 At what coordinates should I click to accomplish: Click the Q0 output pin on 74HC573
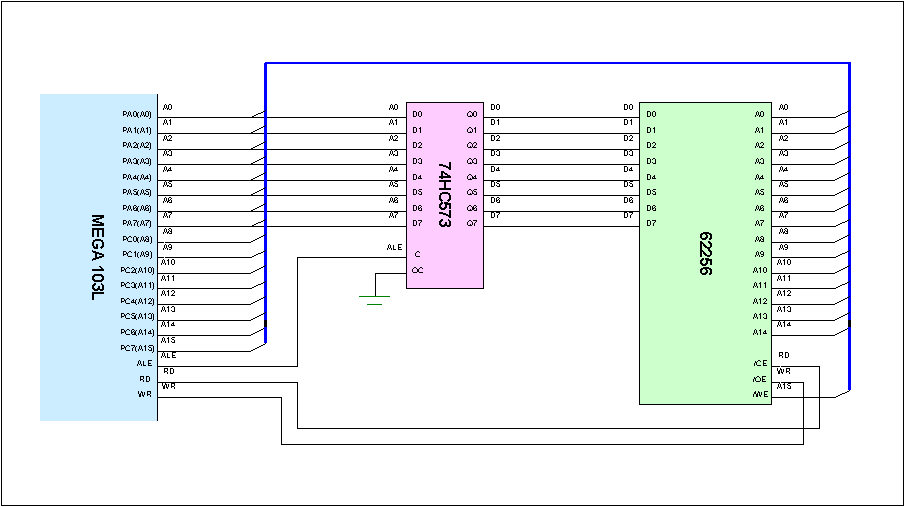[472, 114]
